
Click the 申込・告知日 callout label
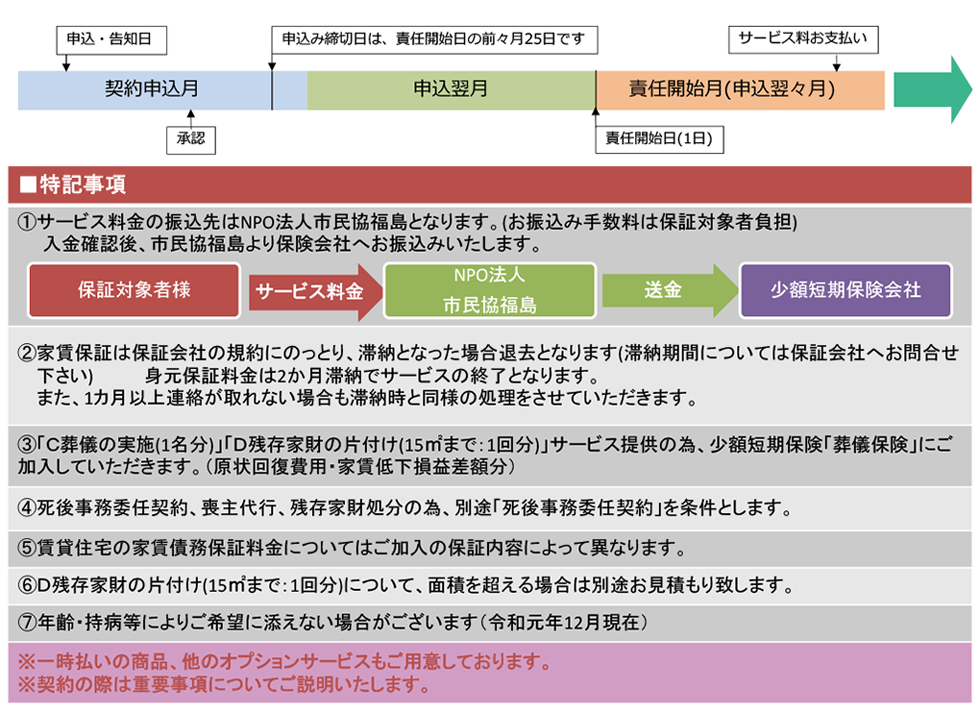(108, 40)
